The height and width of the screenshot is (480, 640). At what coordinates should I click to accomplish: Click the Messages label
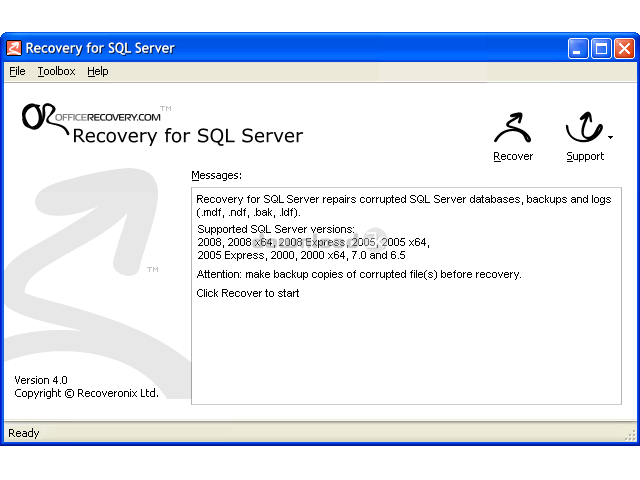pyautogui.click(x=216, y=176)
